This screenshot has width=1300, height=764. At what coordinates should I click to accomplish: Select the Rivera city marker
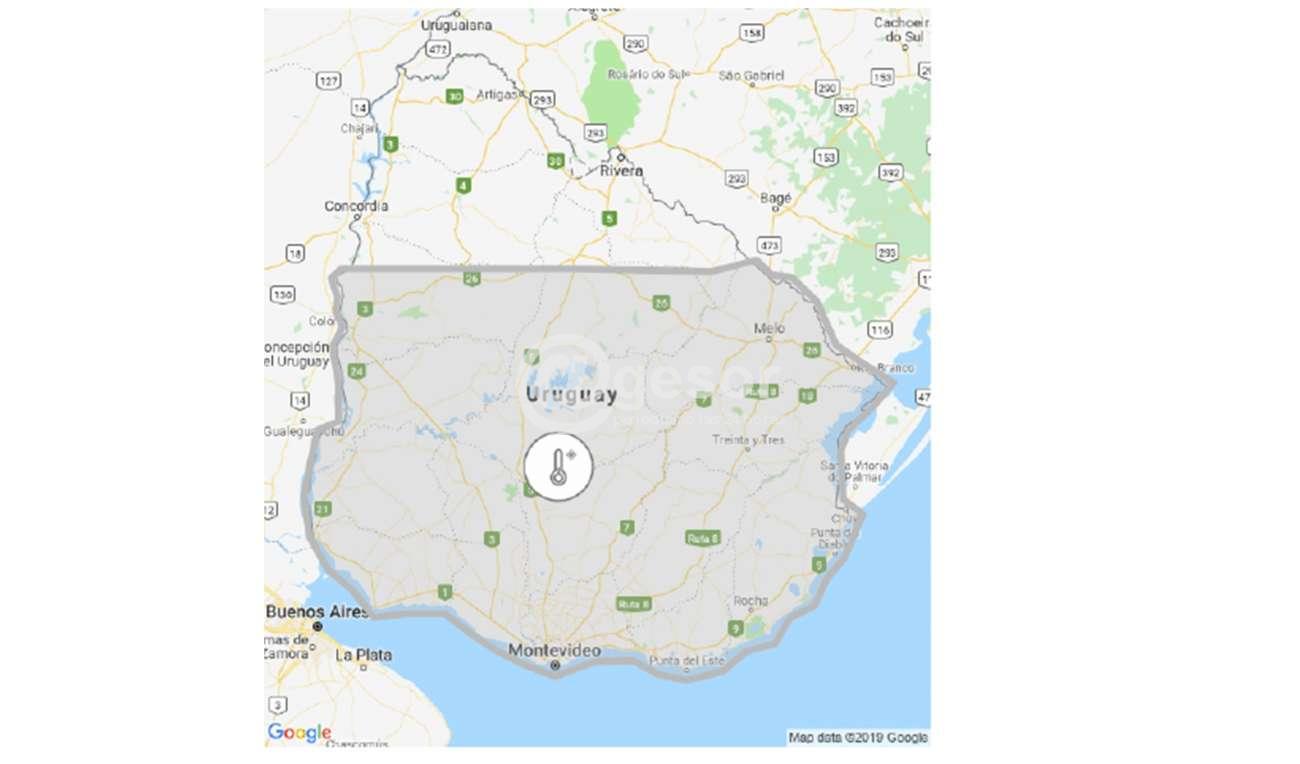[620, 157]
